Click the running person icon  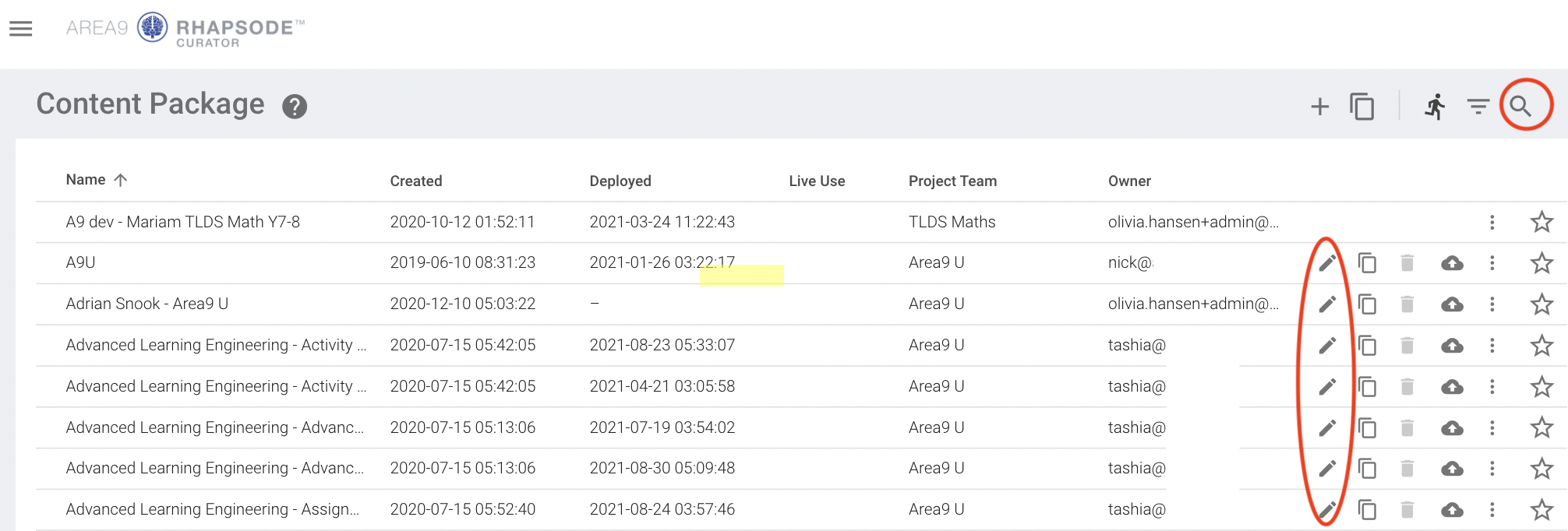pyautogui.click(x=1435, y=107)
